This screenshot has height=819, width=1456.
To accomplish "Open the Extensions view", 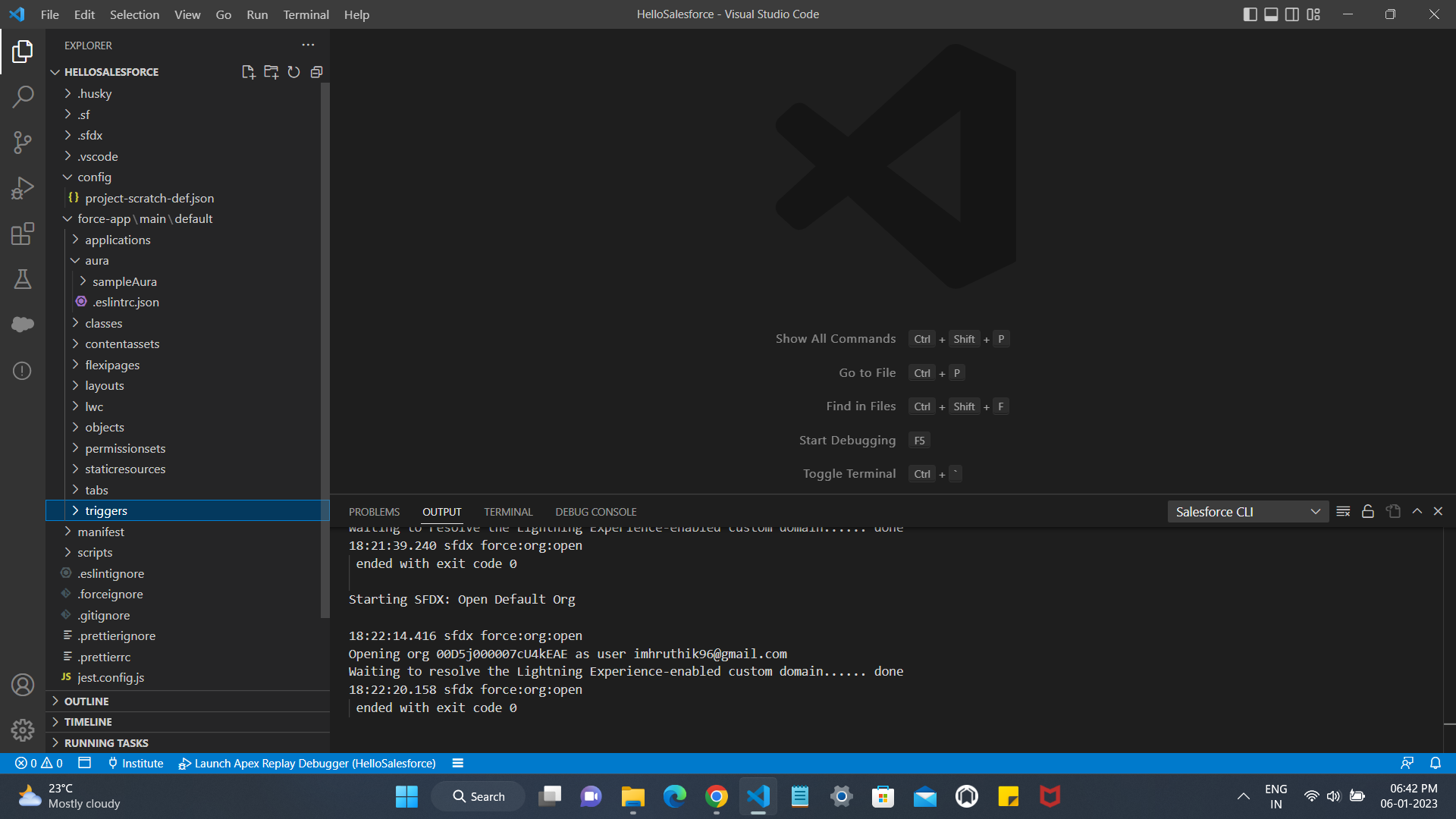I will click(23, 234).
